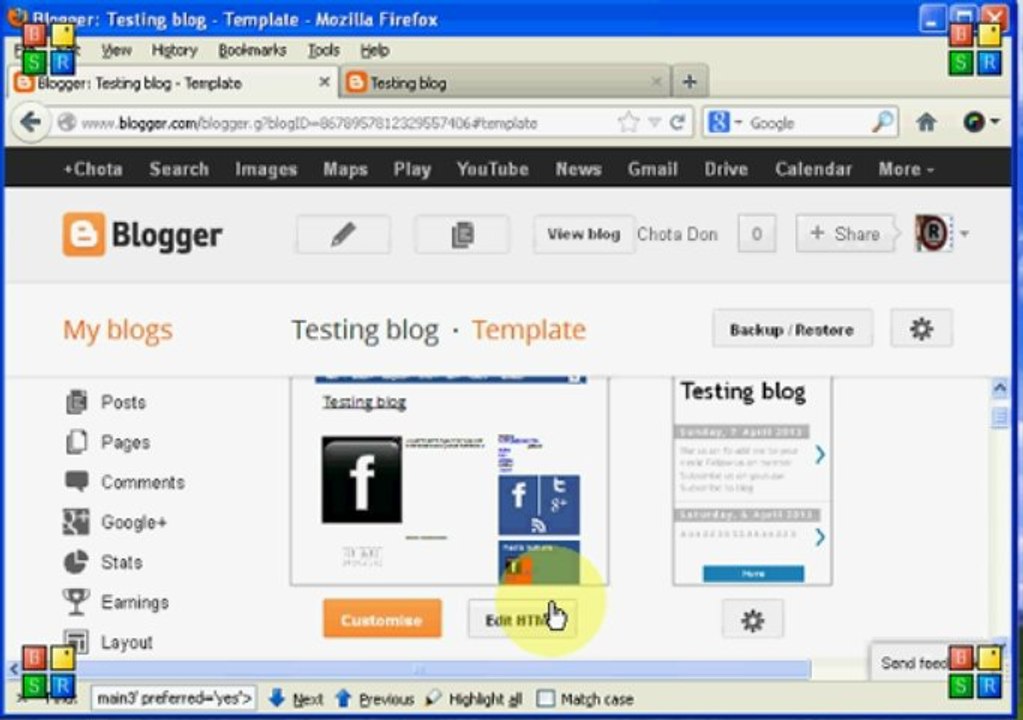The image size is (1023, 720).
Task: Click in the Find text field
Action: pyautogui.click(x=174, y=698)
